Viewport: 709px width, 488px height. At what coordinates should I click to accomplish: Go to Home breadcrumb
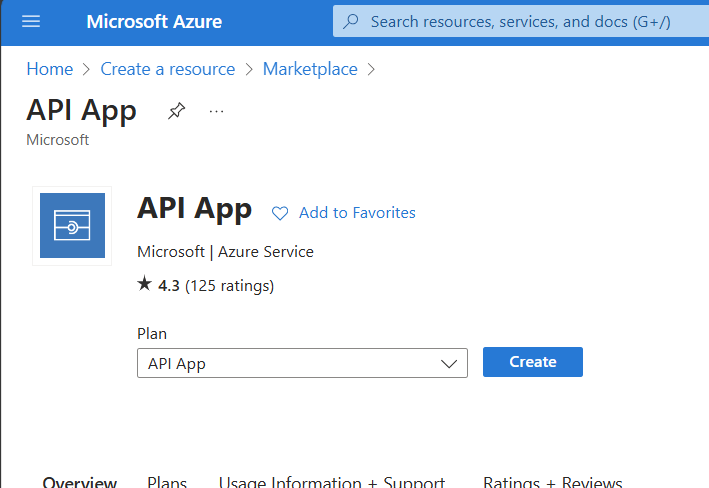click(x=50, y=69)
